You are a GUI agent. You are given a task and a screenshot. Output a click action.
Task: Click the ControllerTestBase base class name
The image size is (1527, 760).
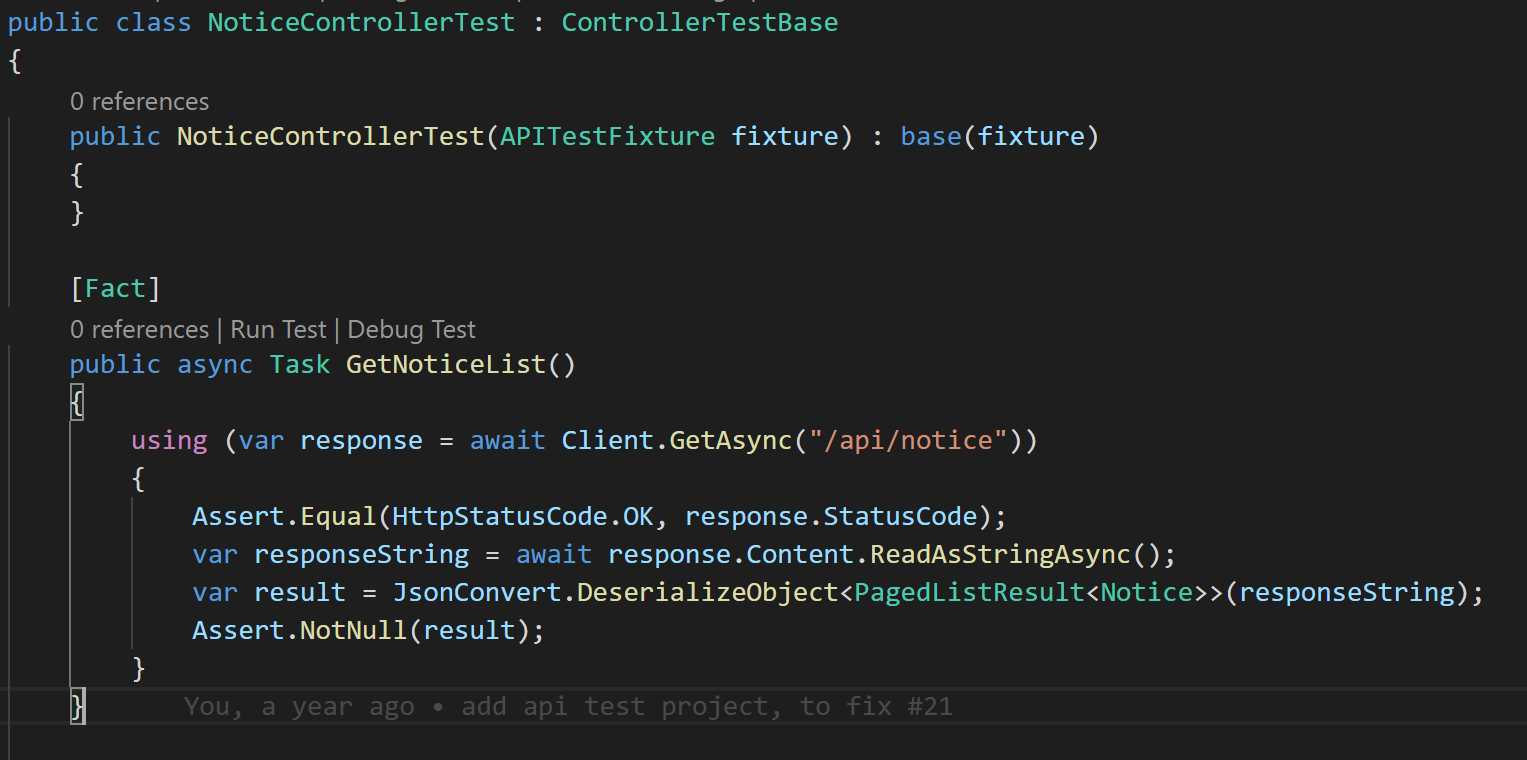[x=700, y=22]
